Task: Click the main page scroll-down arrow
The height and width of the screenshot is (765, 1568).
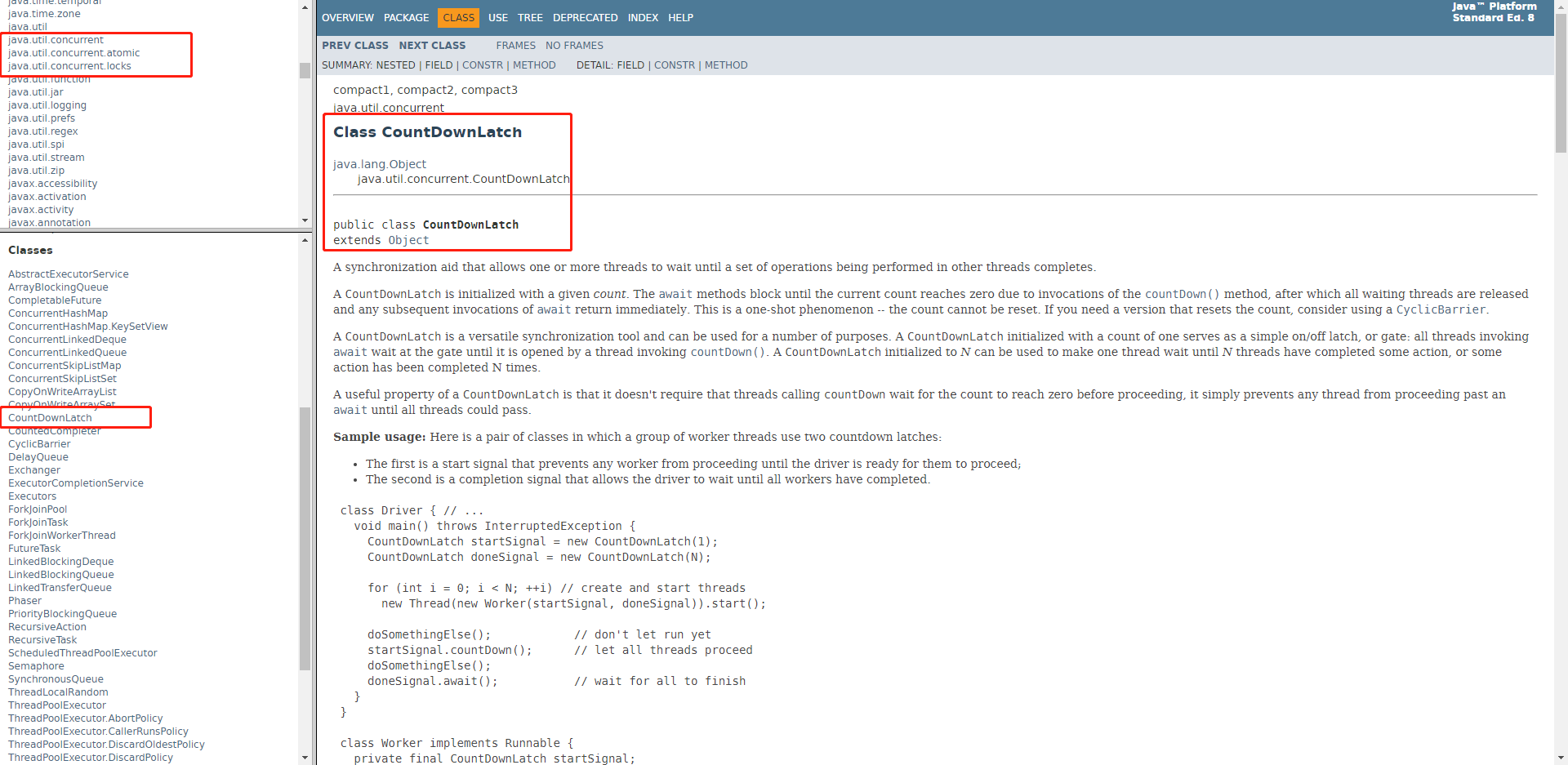Action: point(1561,758)
